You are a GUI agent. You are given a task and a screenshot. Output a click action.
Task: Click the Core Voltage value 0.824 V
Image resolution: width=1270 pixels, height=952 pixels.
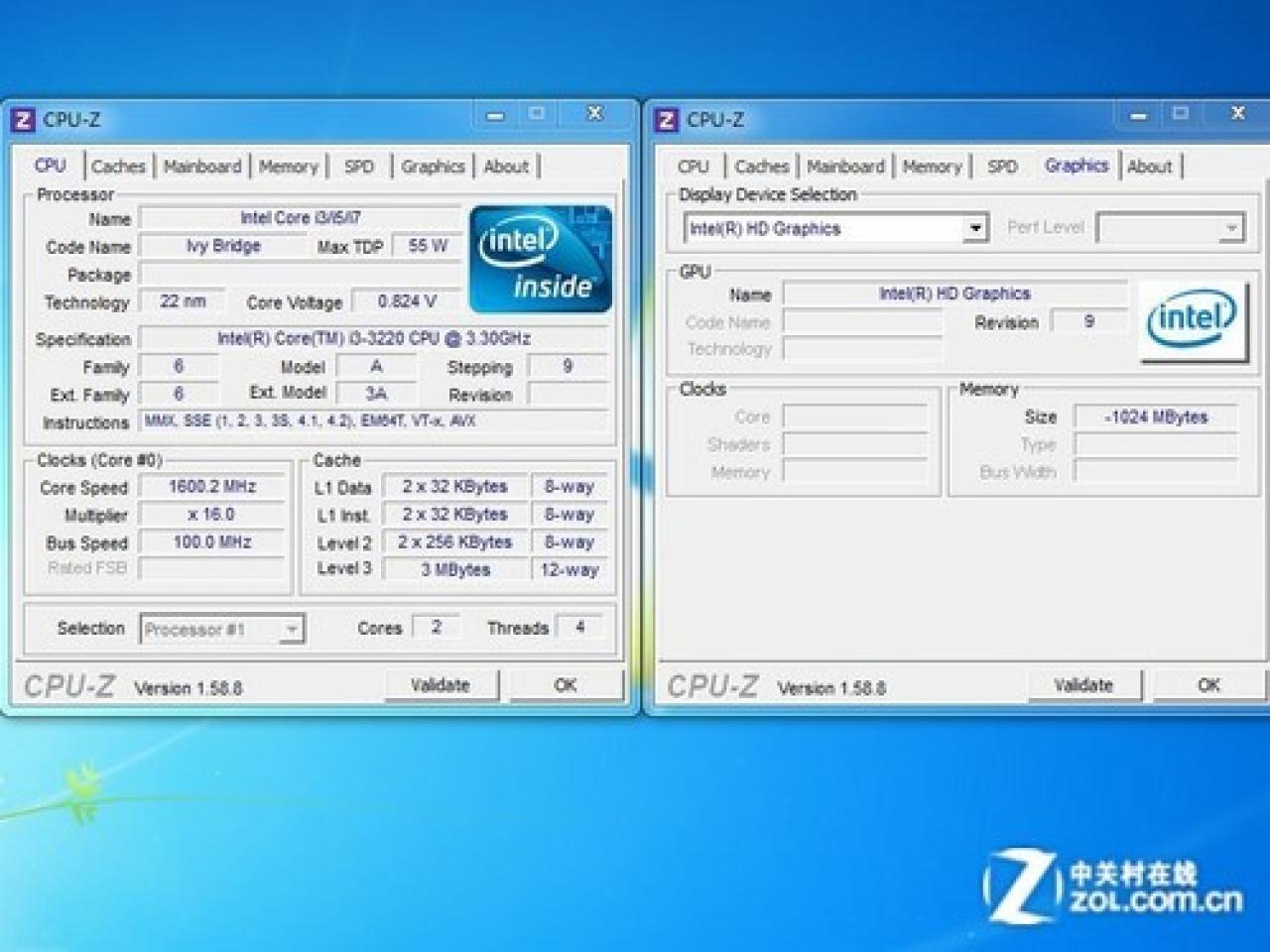[407, 301]
